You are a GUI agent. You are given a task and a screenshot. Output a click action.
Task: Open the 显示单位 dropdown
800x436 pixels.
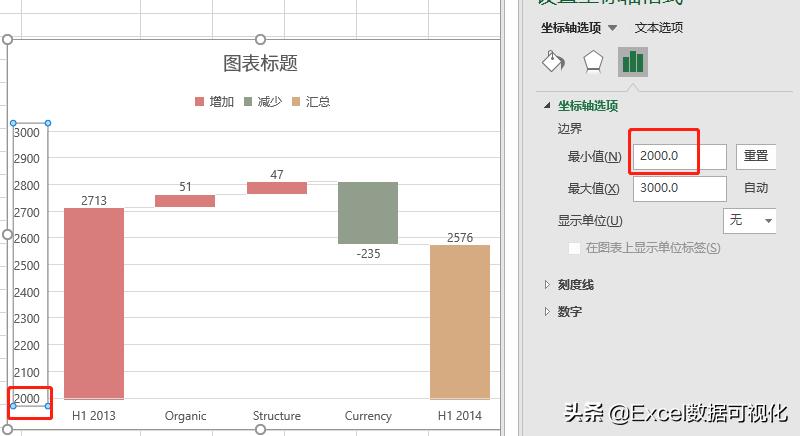point(749,221)
